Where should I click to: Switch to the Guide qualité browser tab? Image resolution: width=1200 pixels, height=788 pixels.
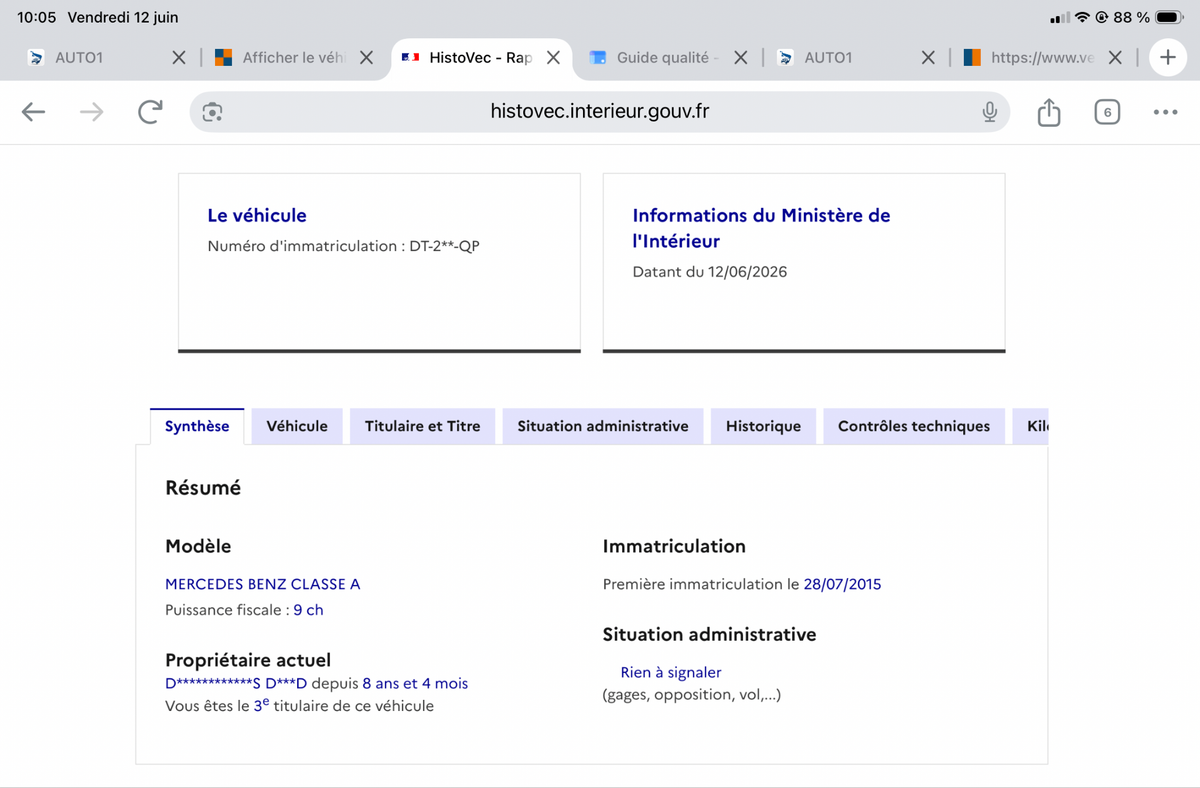click(x=650, y=58)
